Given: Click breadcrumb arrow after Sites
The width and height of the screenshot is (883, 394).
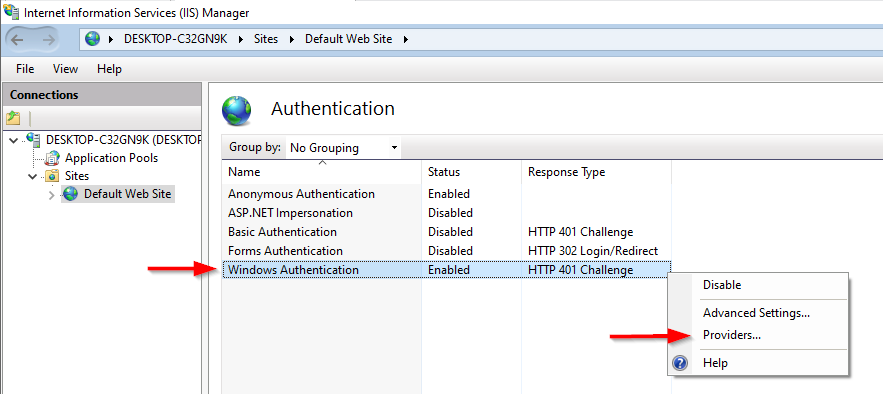Looking at the screenshot, I should 292,39.
